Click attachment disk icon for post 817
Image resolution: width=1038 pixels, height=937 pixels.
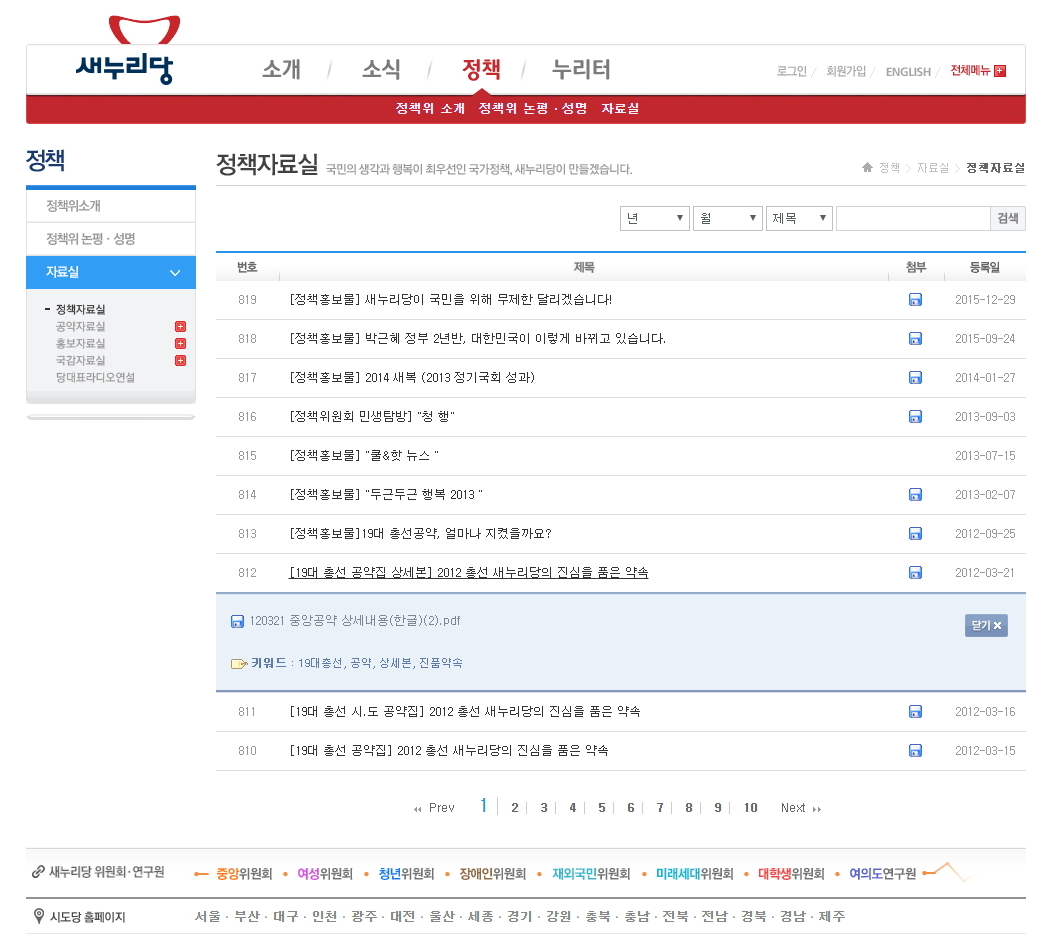click(x=915, y=378)
